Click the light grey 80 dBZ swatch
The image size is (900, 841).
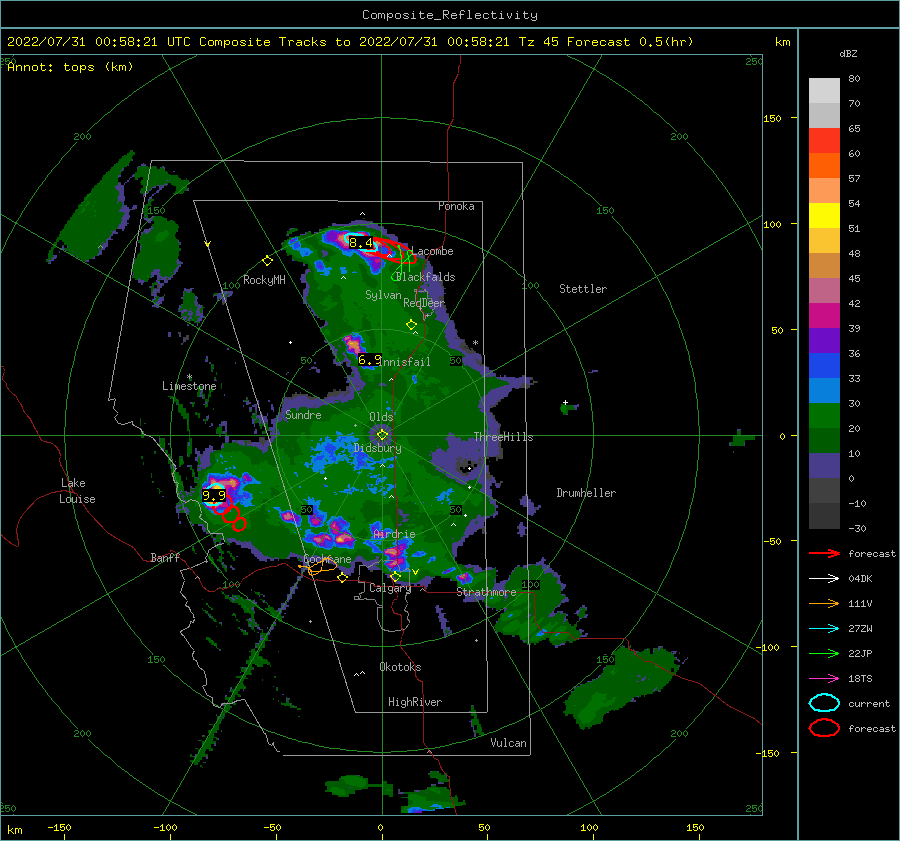click(824, 91)
